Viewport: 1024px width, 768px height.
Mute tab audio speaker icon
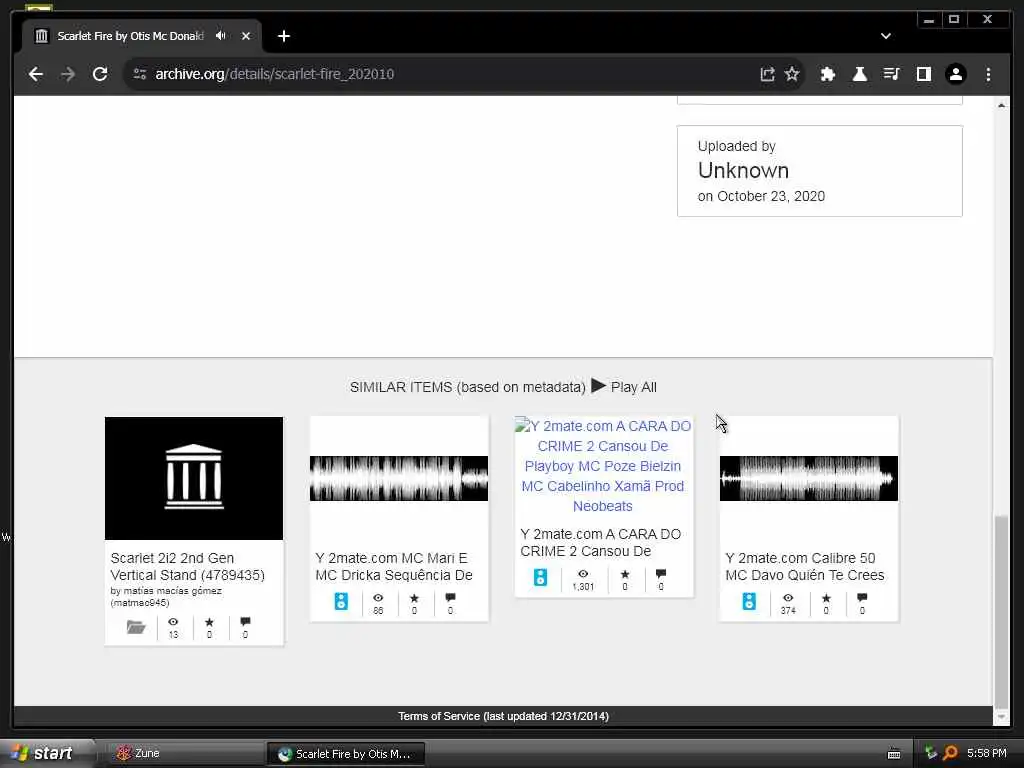(221, 36)
